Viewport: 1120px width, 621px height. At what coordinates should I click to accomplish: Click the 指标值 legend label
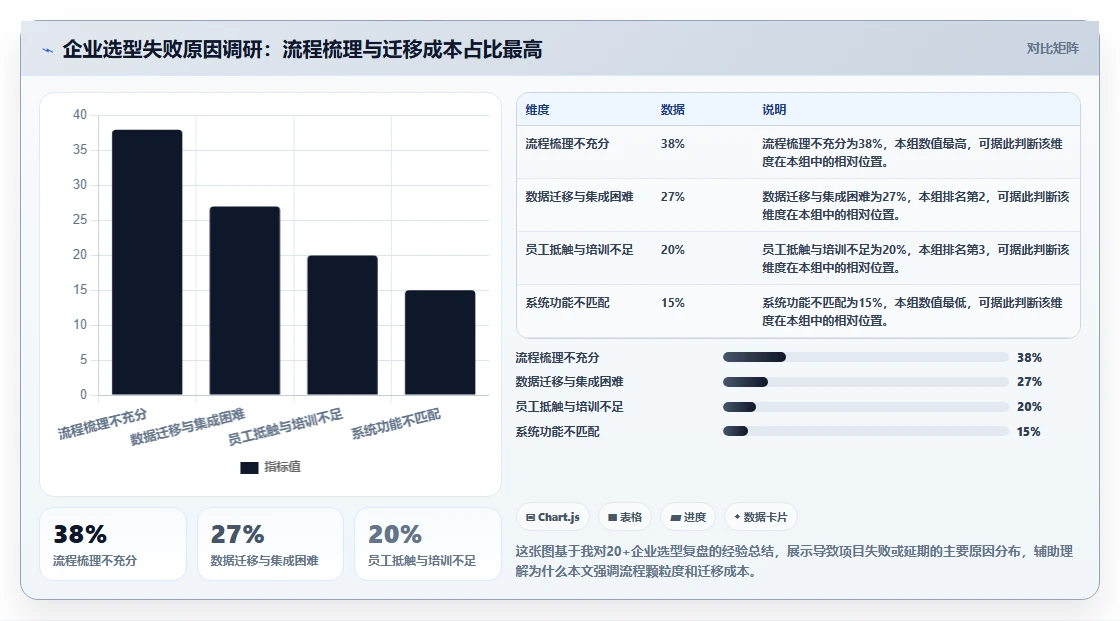[x=282, y=467]
